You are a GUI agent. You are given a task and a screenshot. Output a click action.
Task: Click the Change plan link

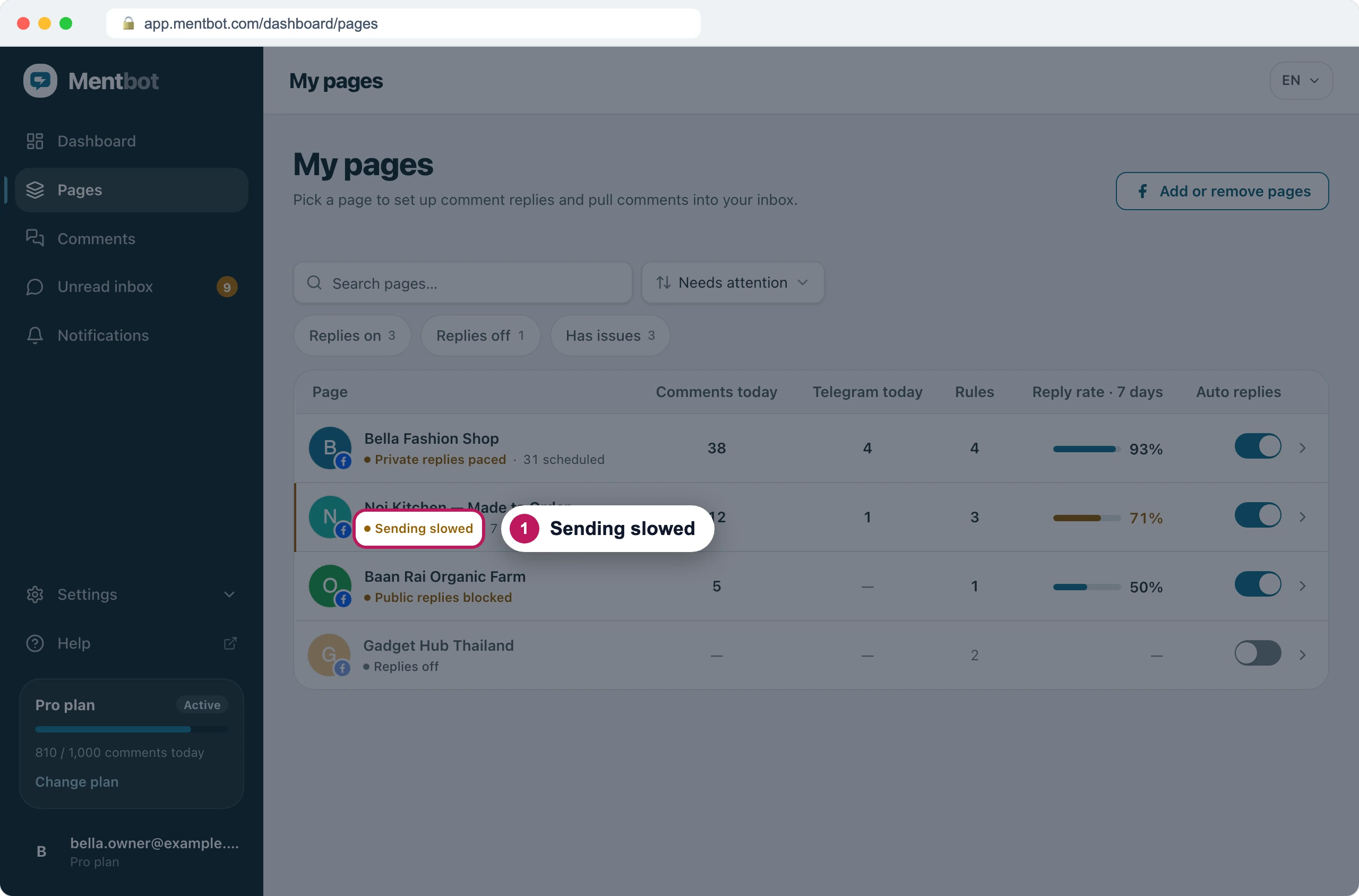(x=76, y=781)
